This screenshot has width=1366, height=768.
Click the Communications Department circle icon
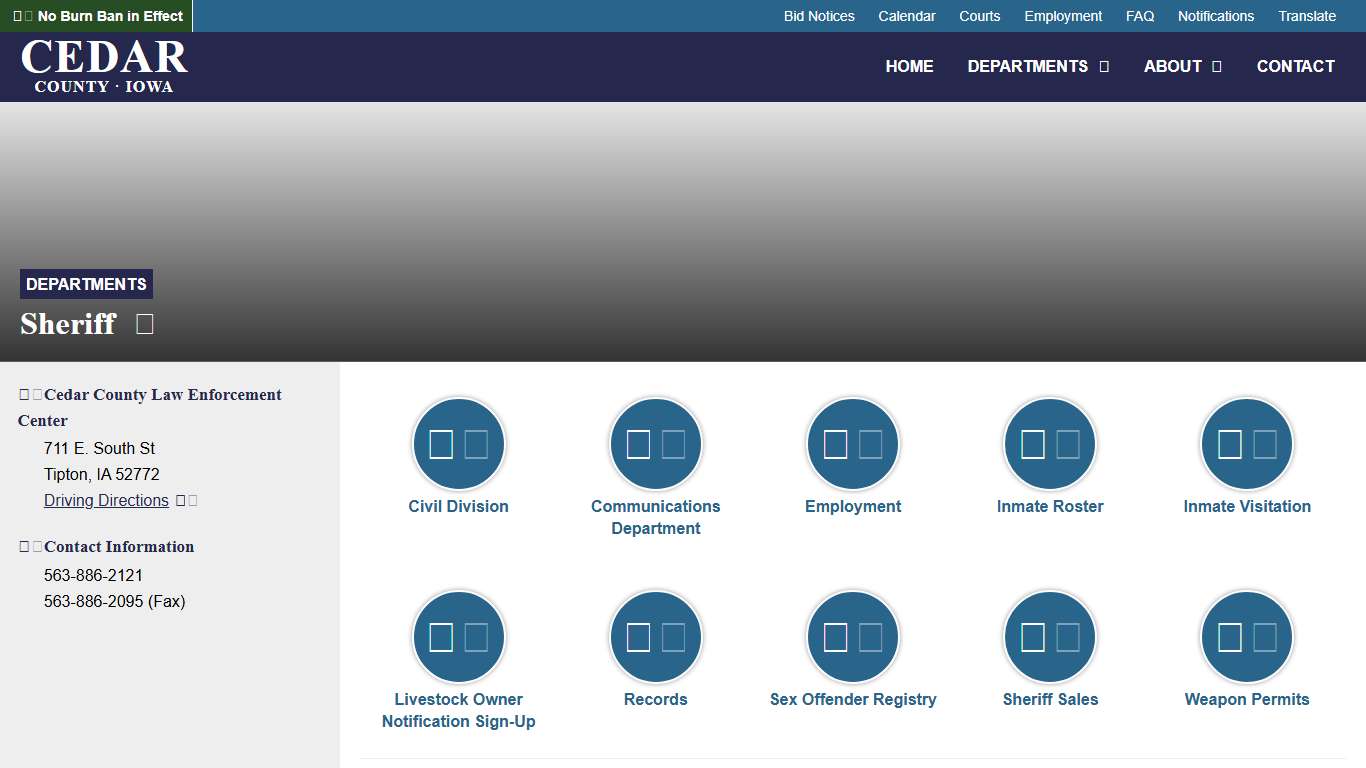655,444
